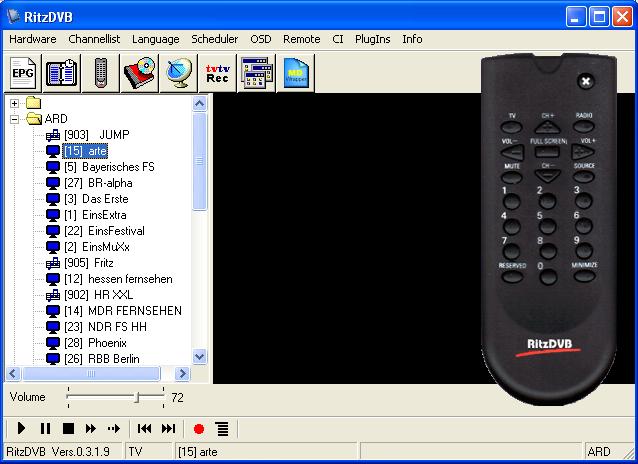The width and height of the screenshot is (638, 464).
Task: Click VOL- on the virtual remote
Action: point(512,153)
